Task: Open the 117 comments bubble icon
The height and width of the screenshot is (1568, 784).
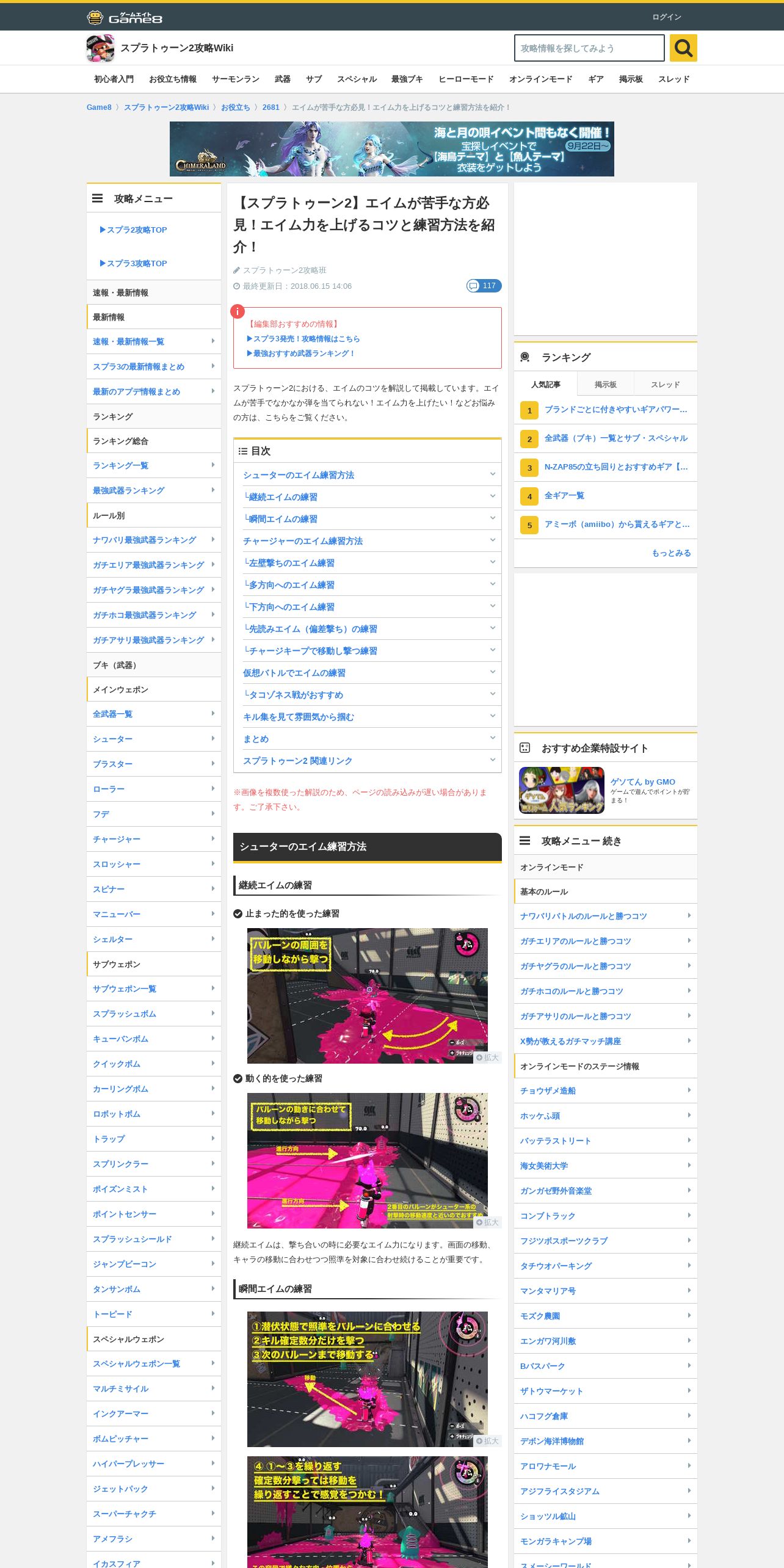Action: 484,286
